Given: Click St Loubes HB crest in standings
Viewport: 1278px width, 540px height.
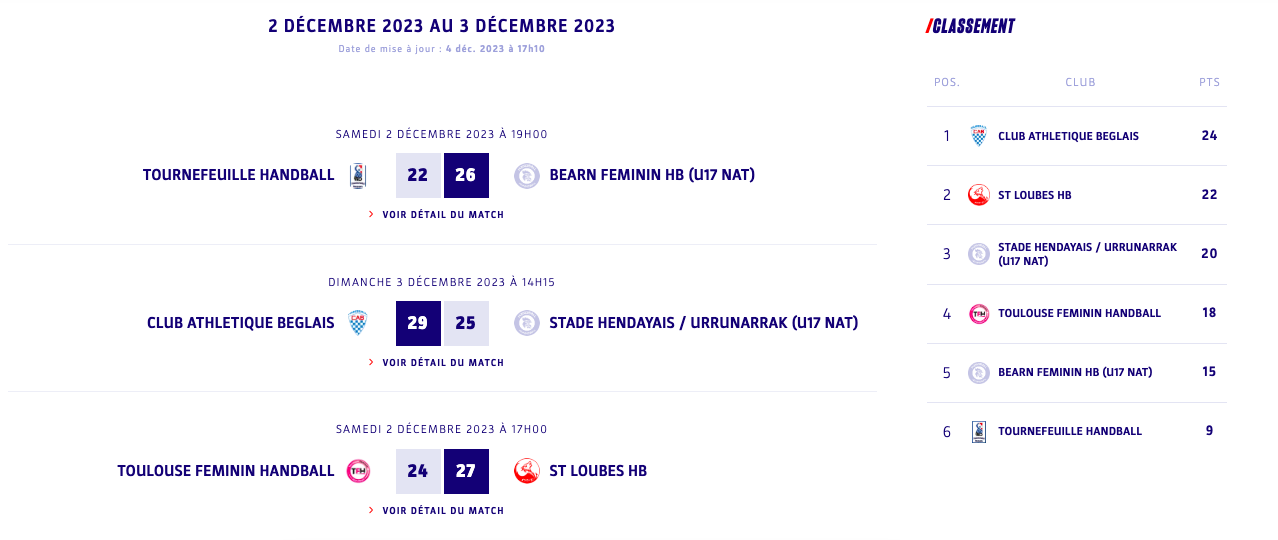Looking at the screenshot, I should (979, 195).
